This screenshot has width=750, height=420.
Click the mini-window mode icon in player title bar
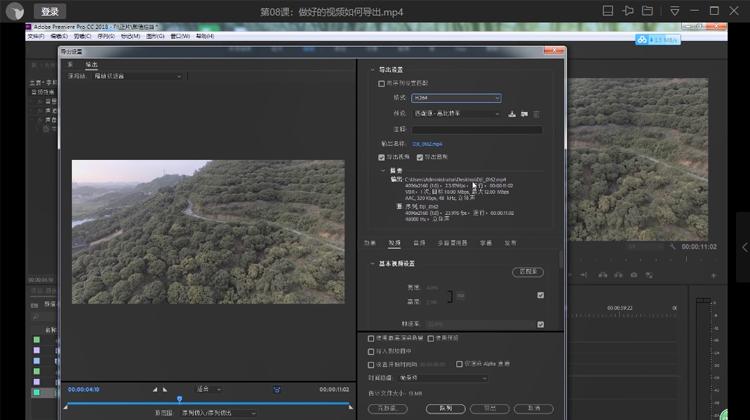607,11
